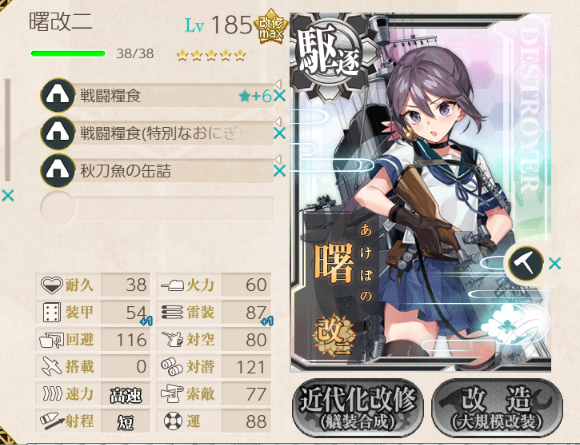The image size is (580, 445).
Task: Click the 秋刀魚の缶詰 equipment slot icon
Action: click(x=58, y=171)
